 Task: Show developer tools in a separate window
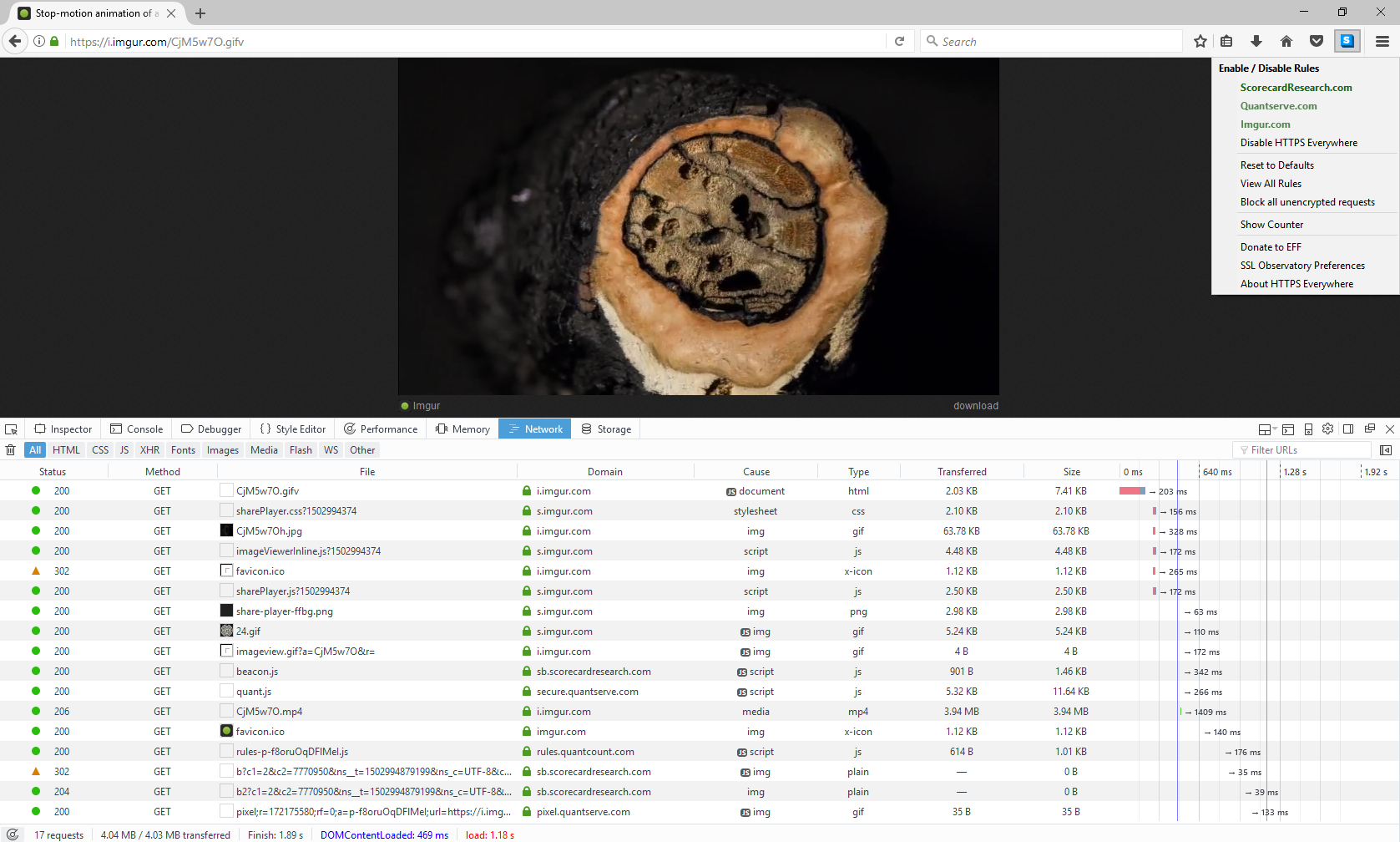coord(1370,429)
